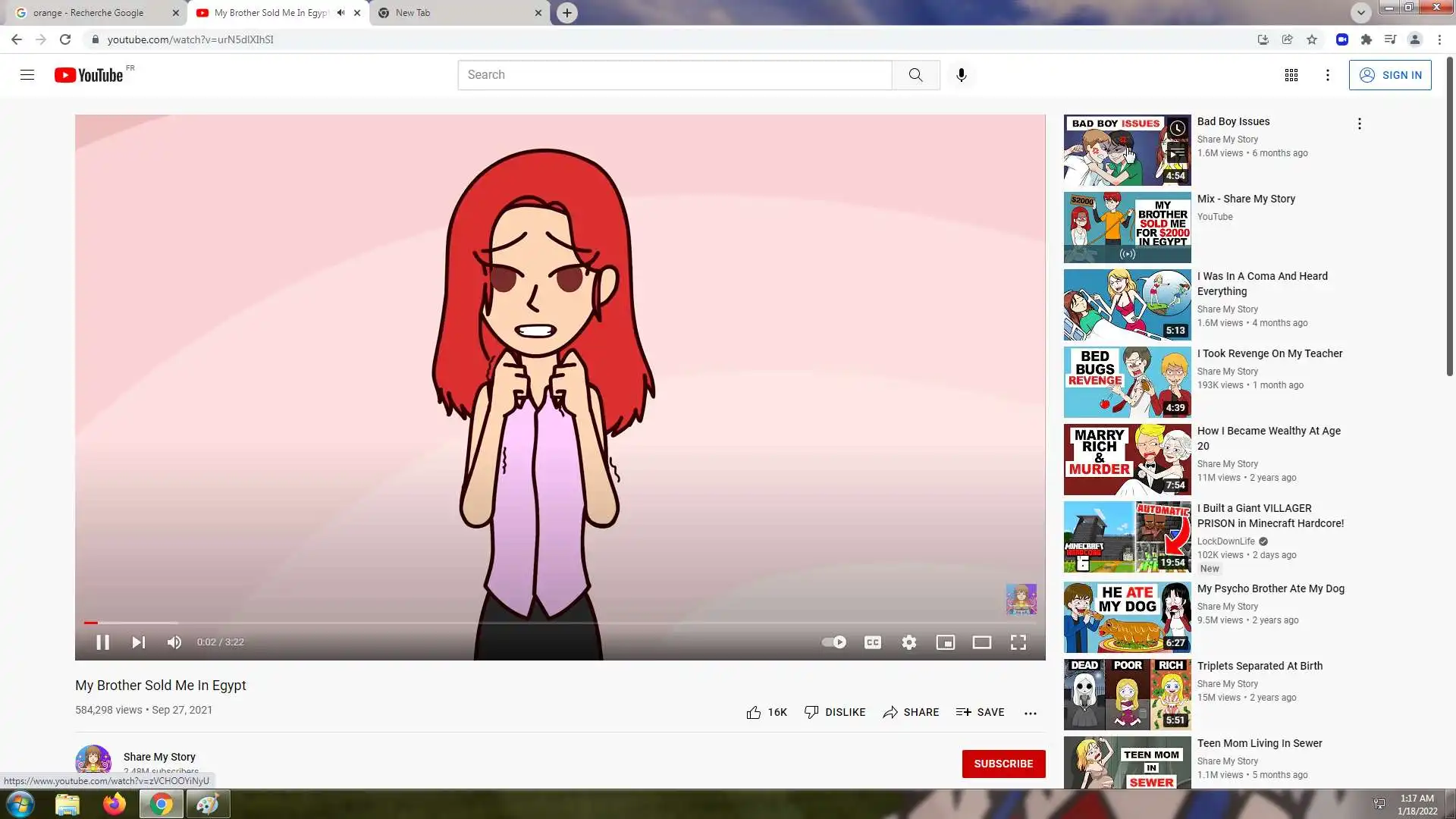Toggle the autoplay switch
The image size is (1456, 819).
pos(834,642)
